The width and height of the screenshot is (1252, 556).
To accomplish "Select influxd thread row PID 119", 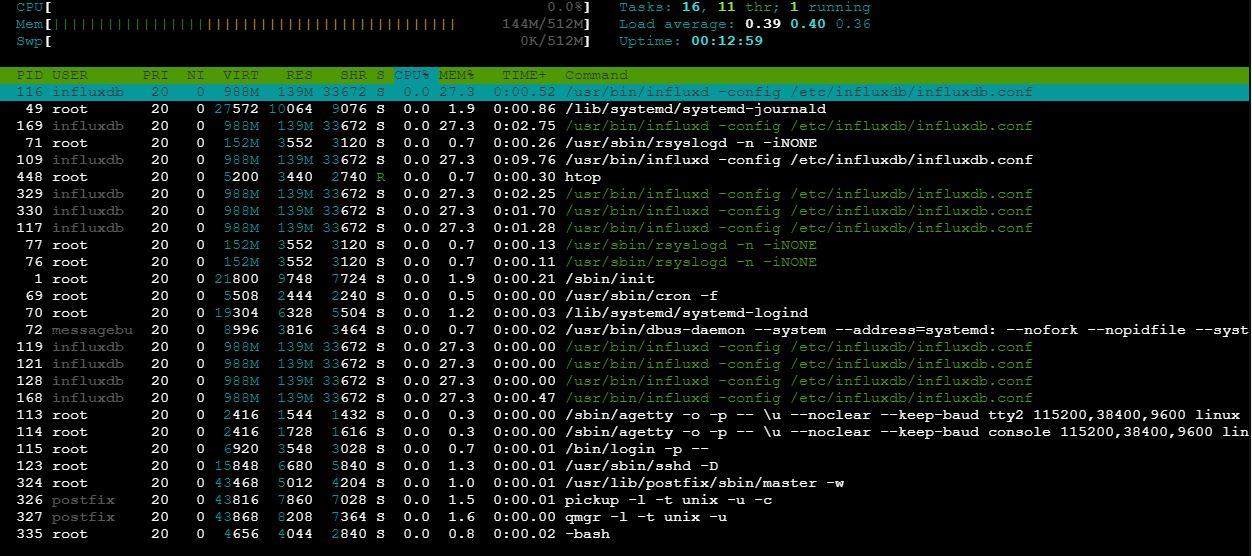I will click(625, 347).
